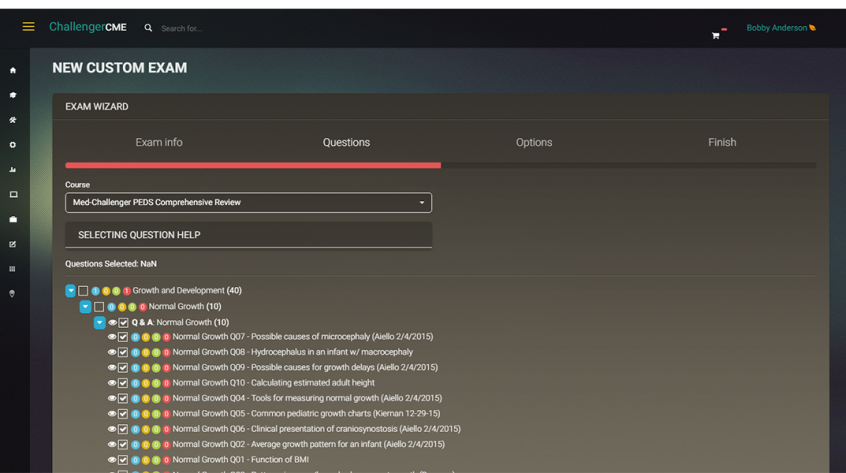
Task: Open the location pin sidebar icon
Action: (x=12, y=293)
